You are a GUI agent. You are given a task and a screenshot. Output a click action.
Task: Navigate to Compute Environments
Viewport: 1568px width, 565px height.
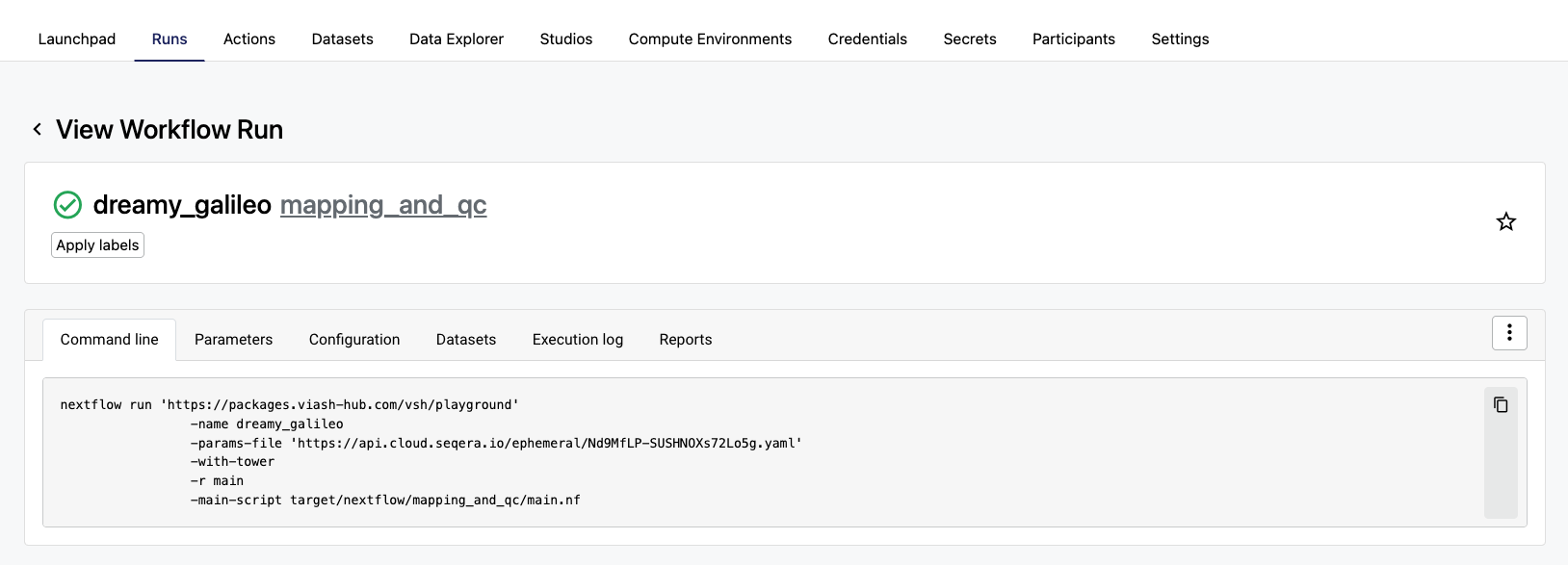pos(710,39)
